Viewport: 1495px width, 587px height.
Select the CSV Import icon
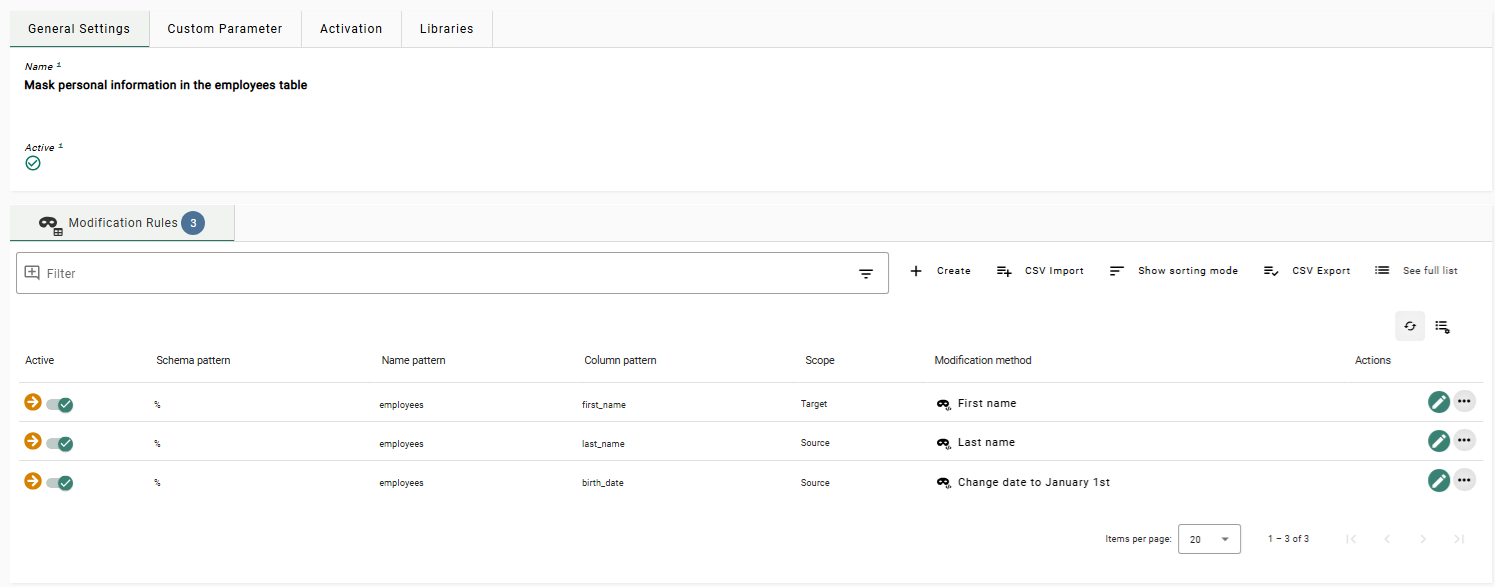point(1004,270)
